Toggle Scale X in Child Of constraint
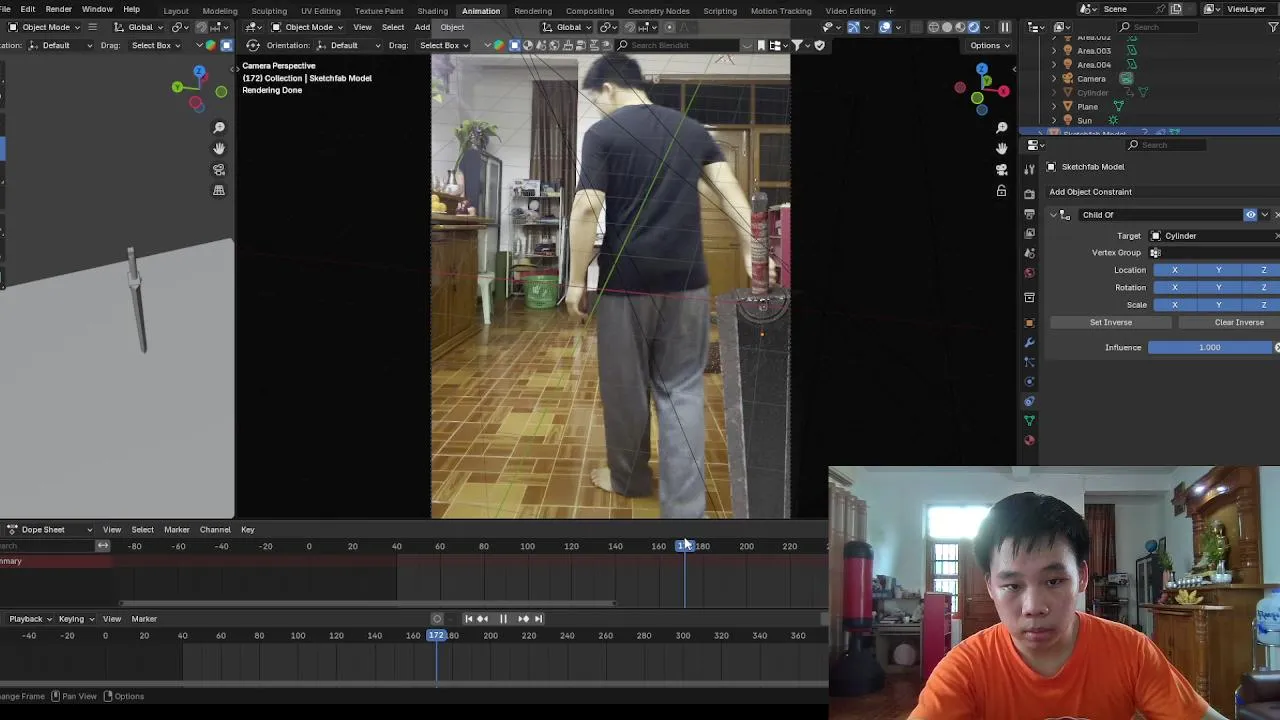This screenshot has height=720, width=1280. tap(1175, 305)
